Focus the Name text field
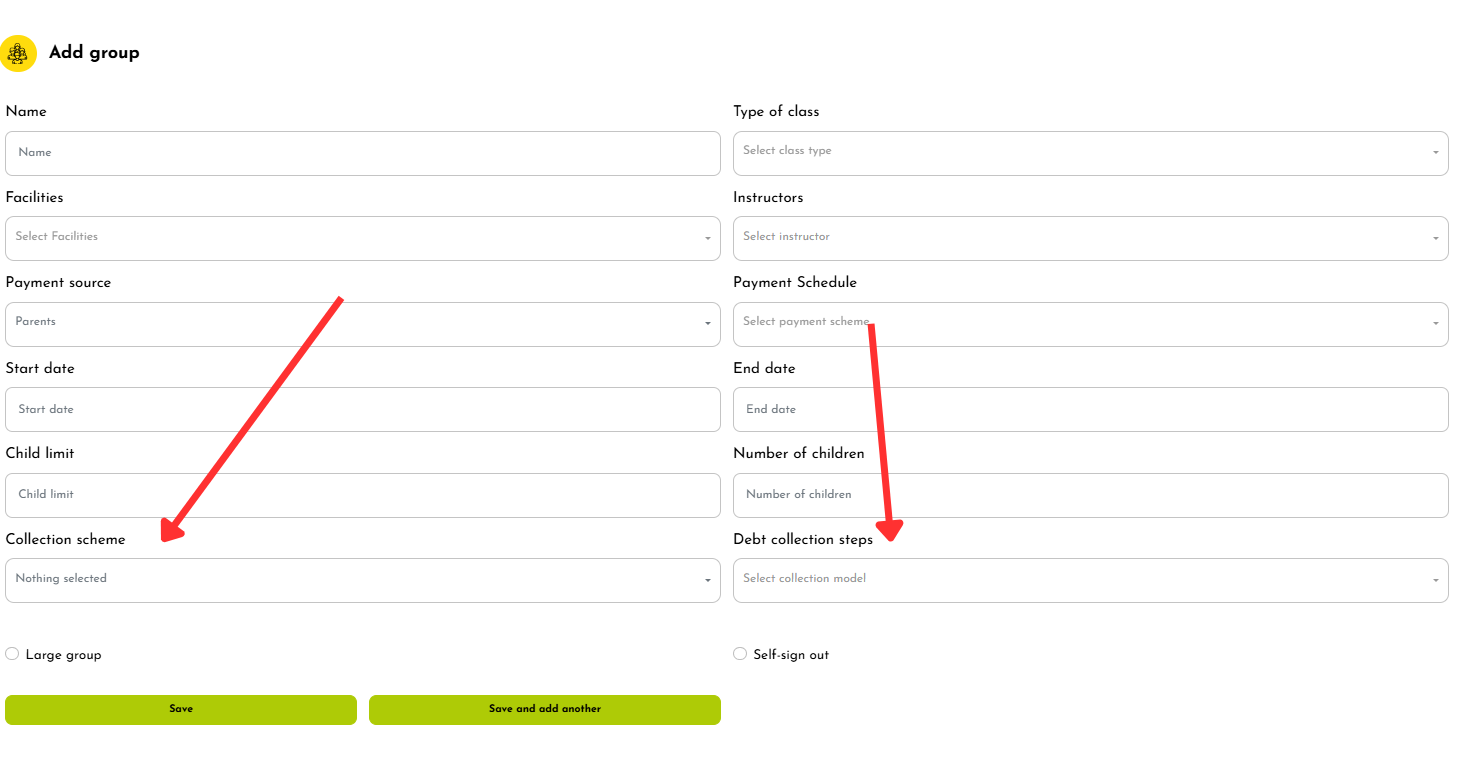Viewport: 1475px width, 767px height. coord(362,153)
